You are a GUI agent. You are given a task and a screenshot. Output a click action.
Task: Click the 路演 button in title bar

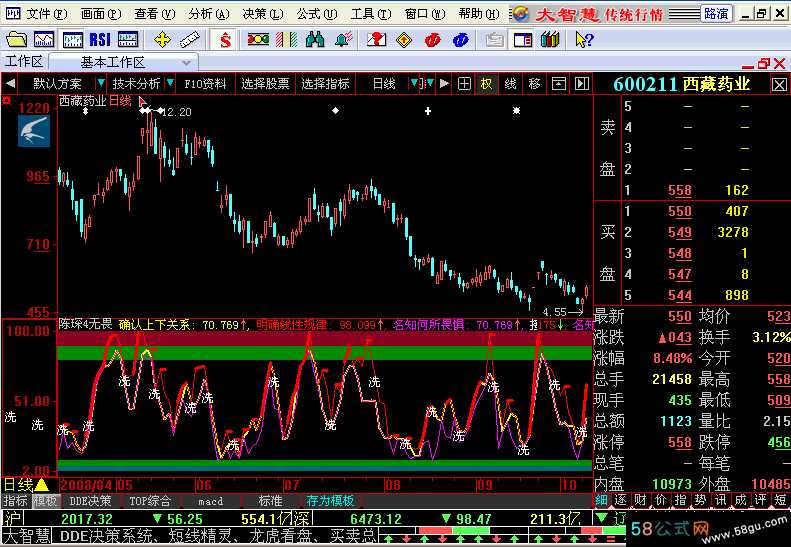[716, 14]
